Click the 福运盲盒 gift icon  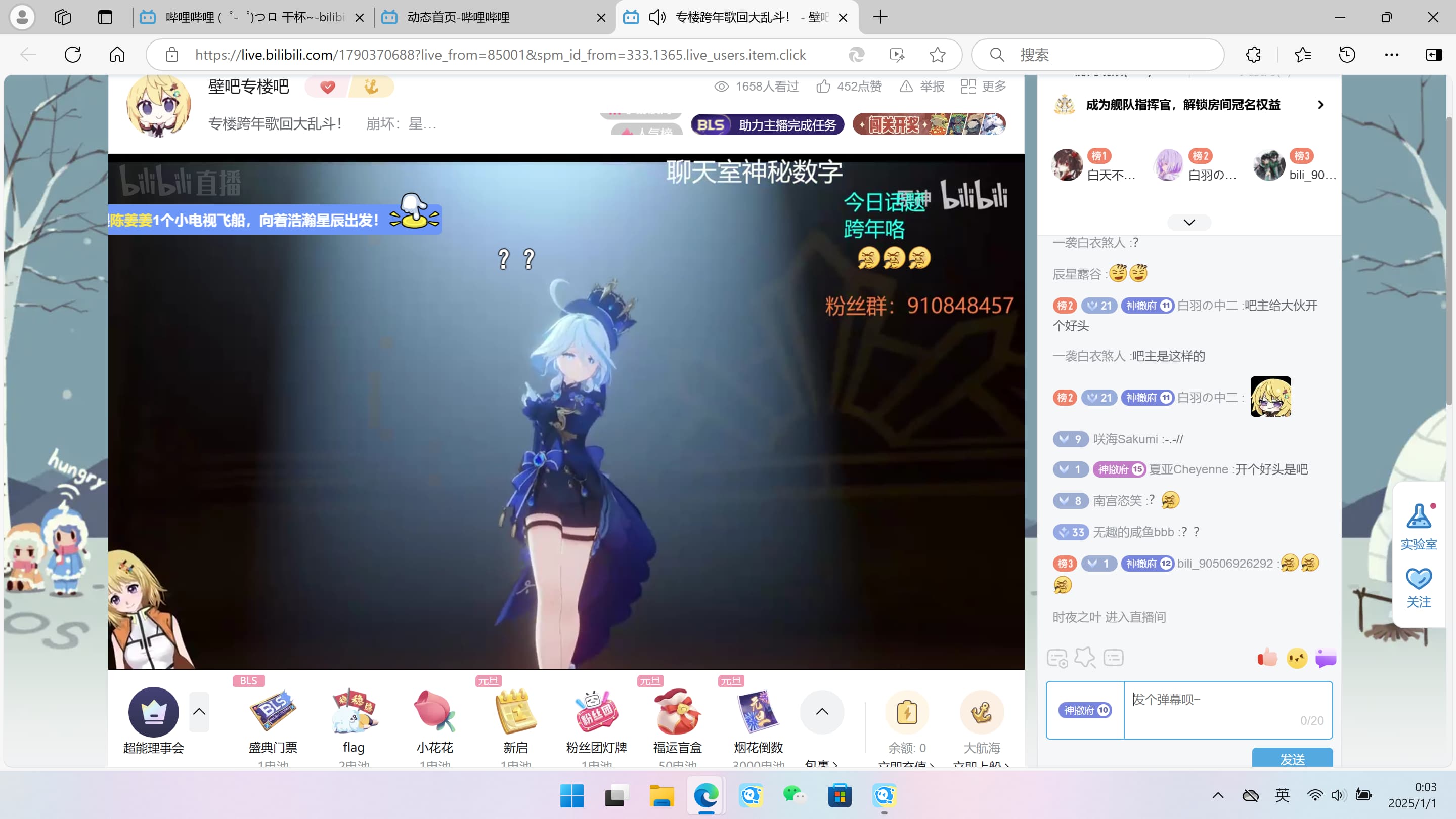pyautogui.click(x=677, y=711)
